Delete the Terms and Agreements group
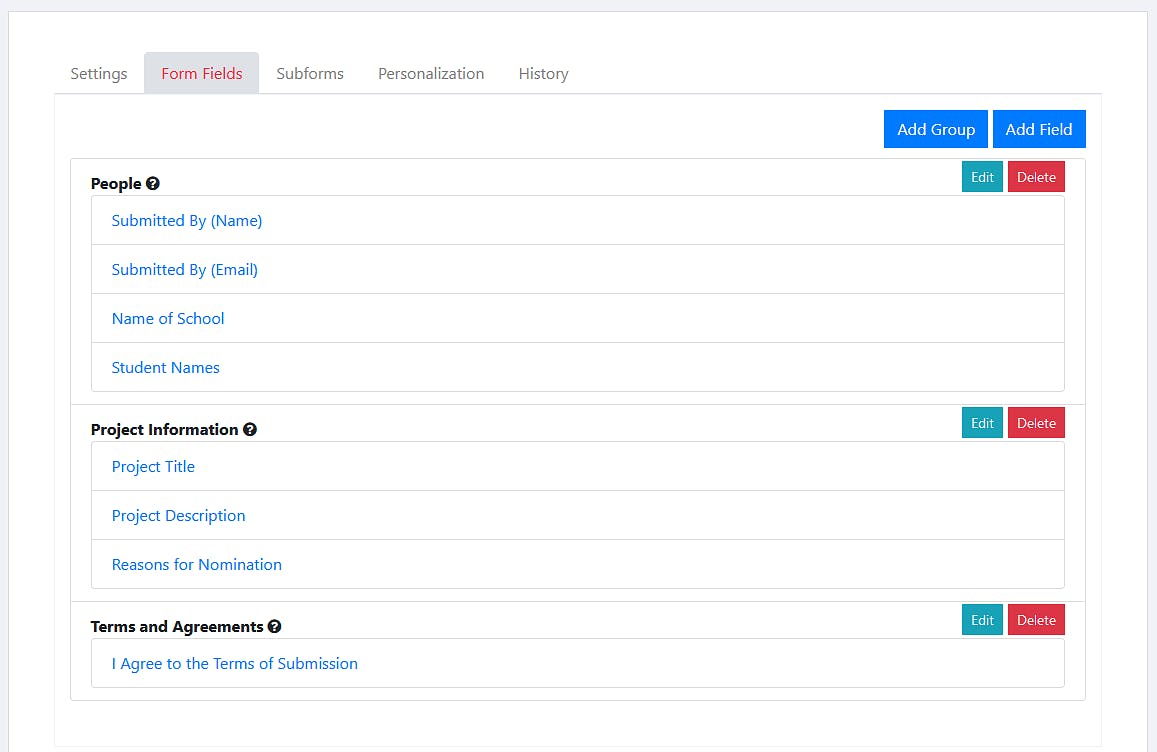This screenshot has height=752, width=1157. click(x=1036, y=620)
